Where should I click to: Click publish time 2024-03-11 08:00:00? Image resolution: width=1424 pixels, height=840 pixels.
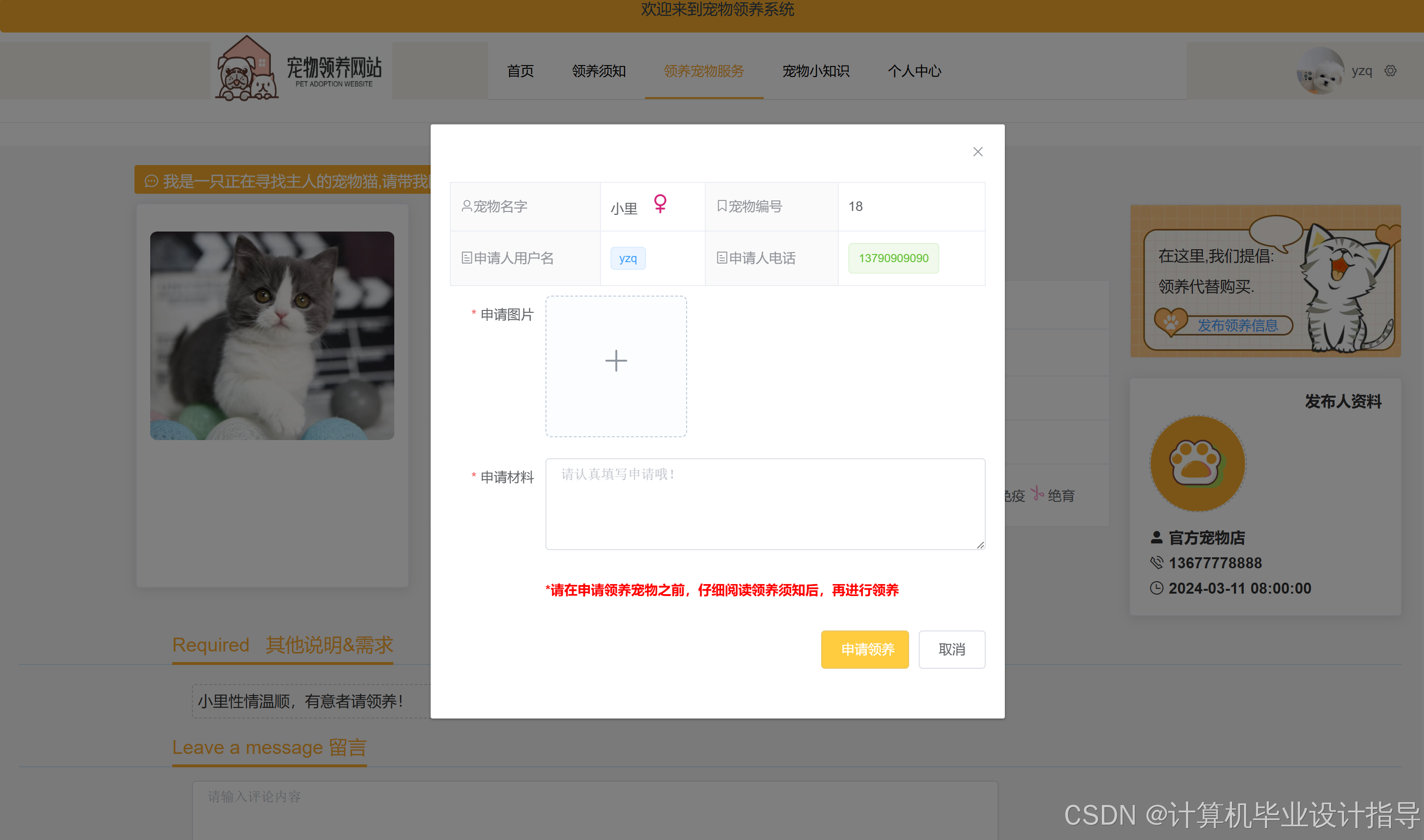(1239, 588)
